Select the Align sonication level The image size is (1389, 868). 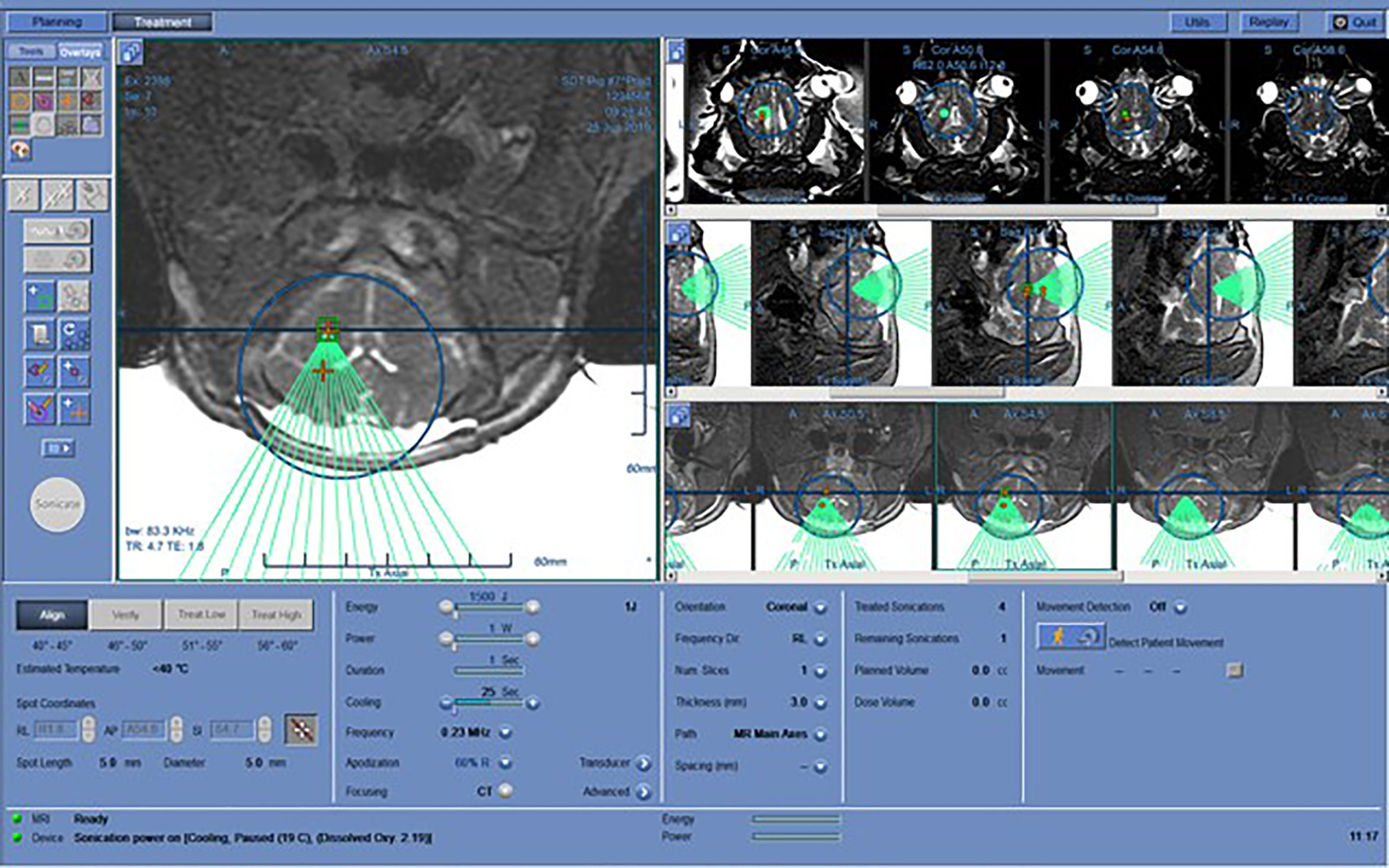(52, 615)
